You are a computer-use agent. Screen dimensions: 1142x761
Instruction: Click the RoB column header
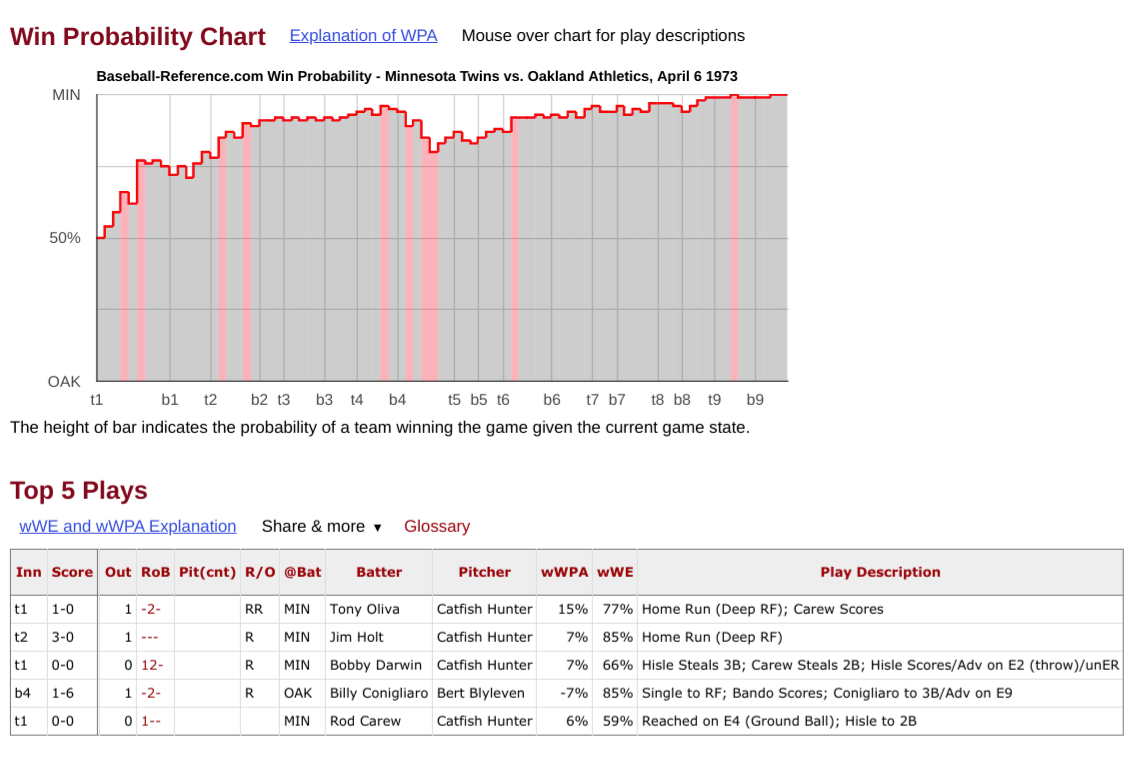pyautogui.click(x=155, y=572)
